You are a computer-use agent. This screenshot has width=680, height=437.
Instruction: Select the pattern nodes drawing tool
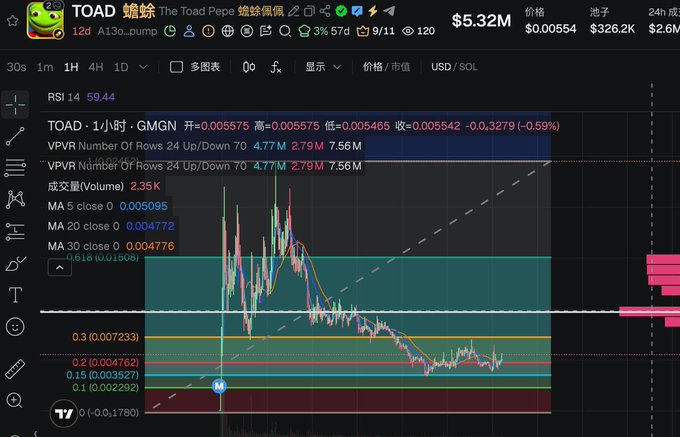click(x=15, y=200)
